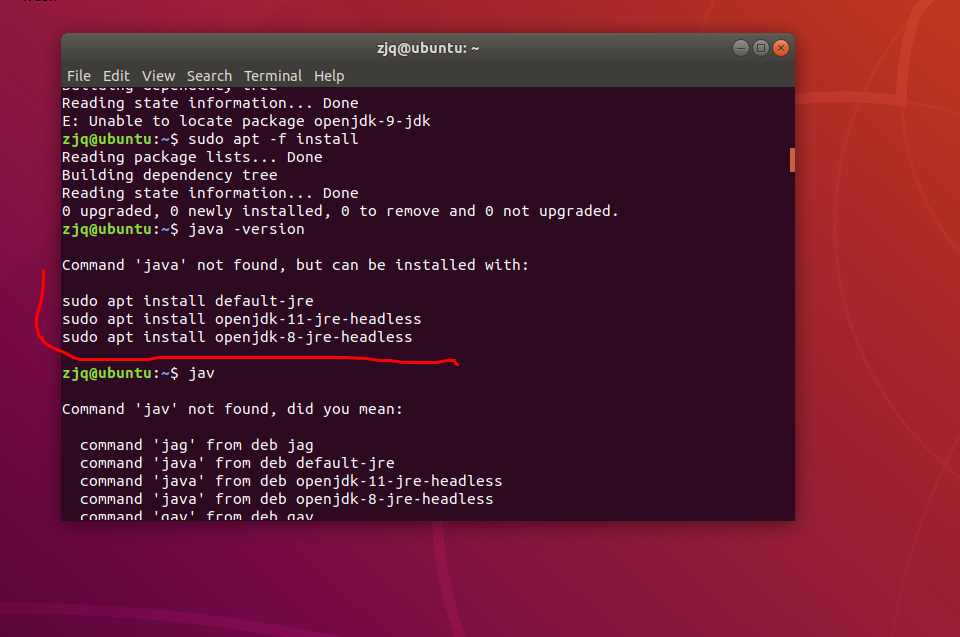This screenshot has width=960, height=637.
Task: Click 'E: Unable to locate package openjdk-9-jdk'
Action: point(246,121)
